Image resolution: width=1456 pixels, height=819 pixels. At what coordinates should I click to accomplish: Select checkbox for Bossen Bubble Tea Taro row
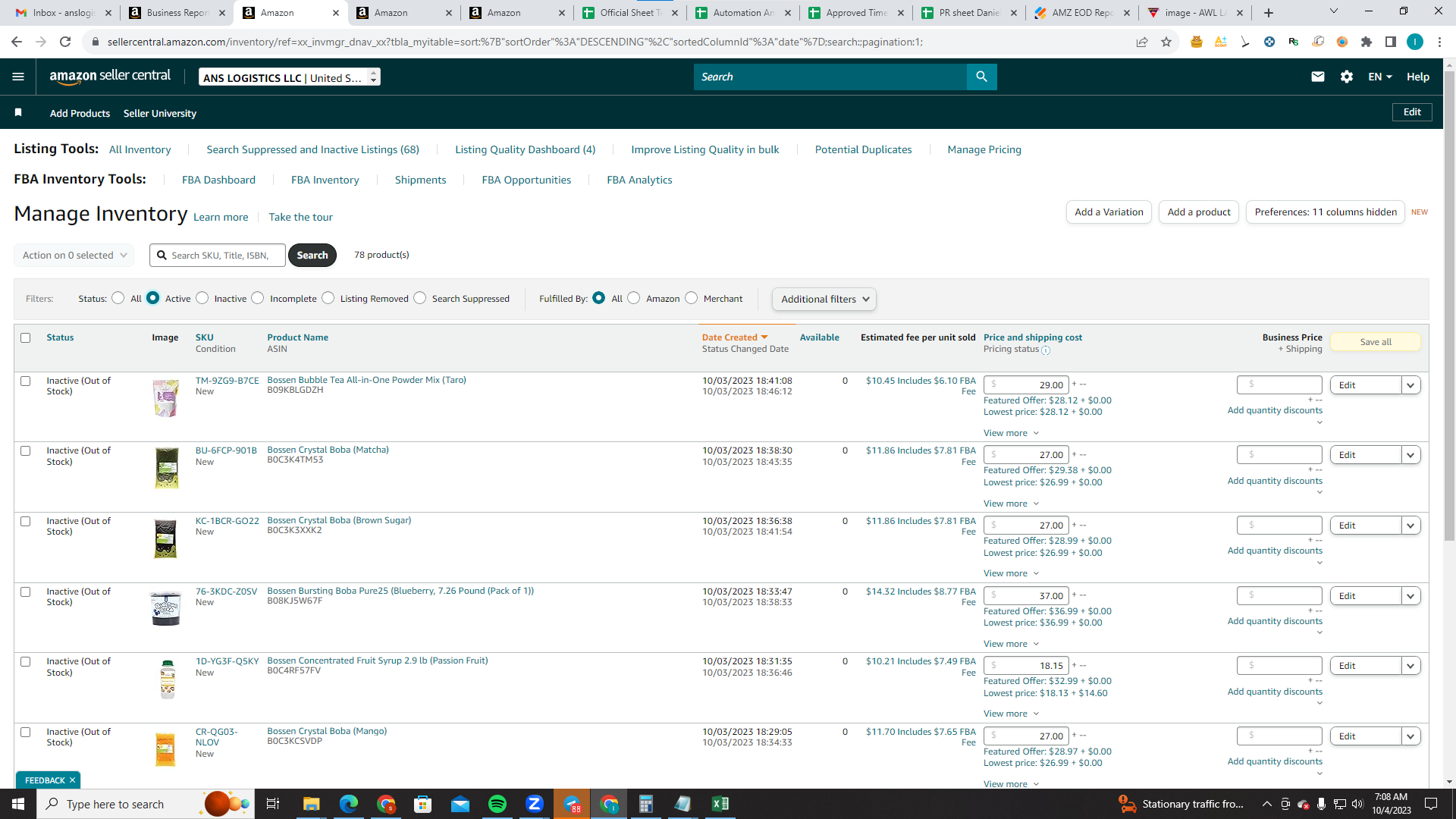(26, 381)
